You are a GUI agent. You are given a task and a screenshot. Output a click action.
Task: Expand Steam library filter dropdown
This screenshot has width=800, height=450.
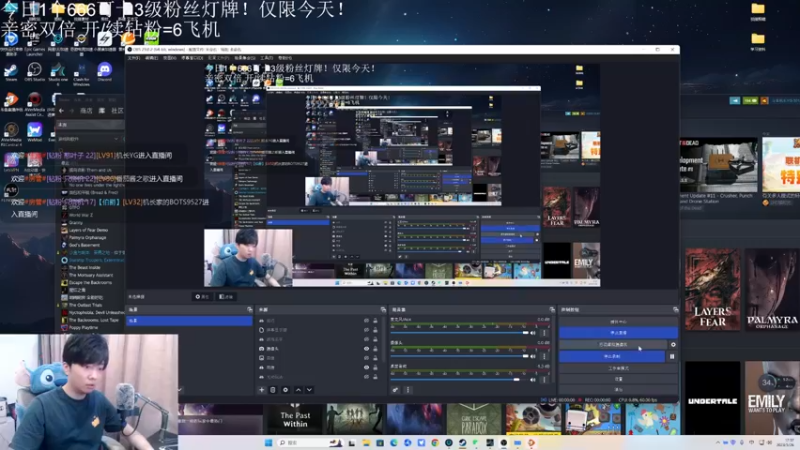(x=116, y=139)
